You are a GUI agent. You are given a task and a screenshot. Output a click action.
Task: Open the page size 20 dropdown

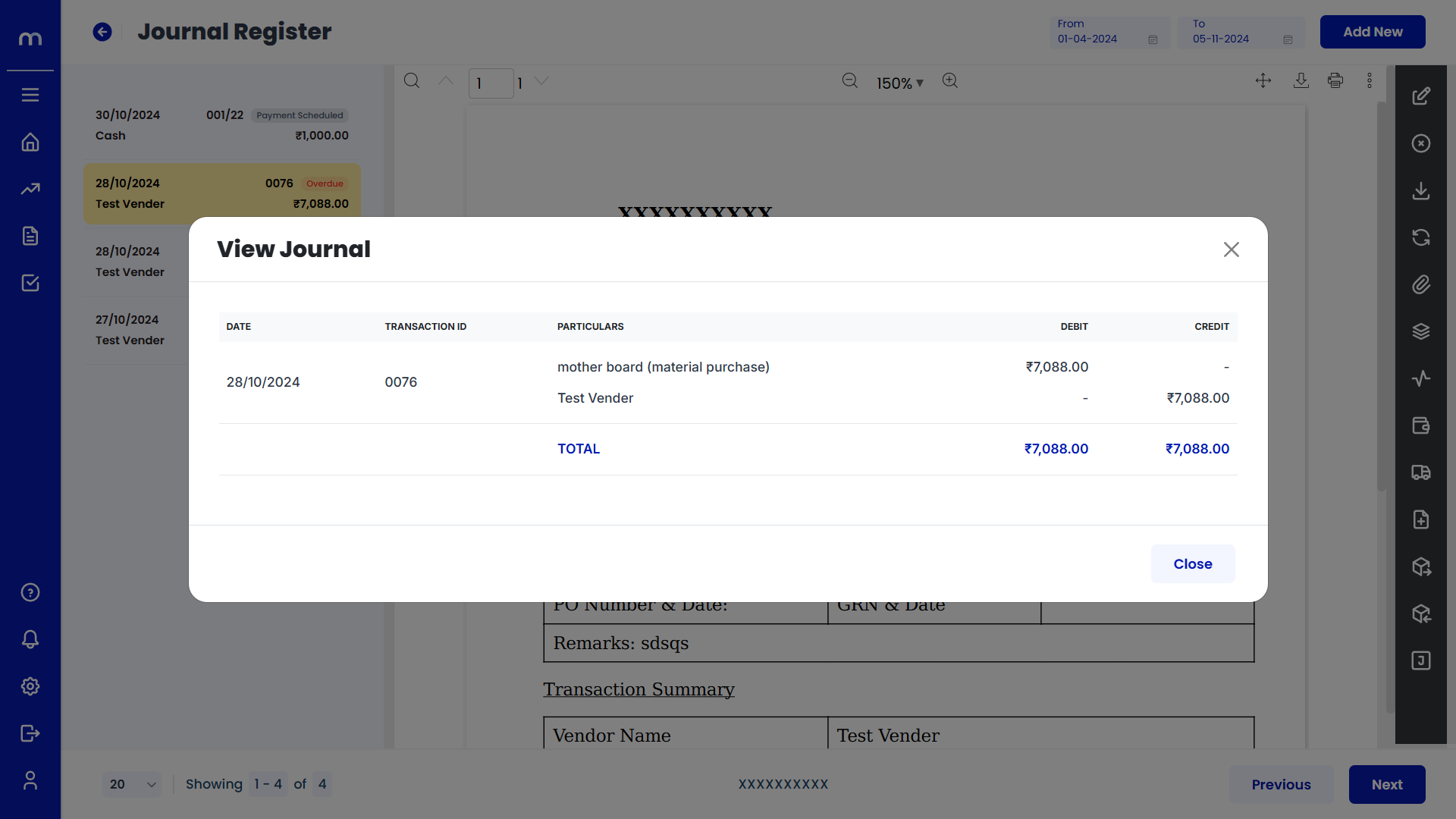point(132,784)
